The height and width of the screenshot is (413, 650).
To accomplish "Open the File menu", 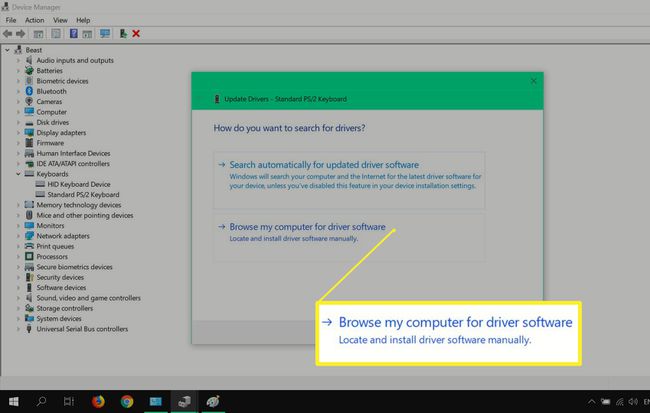I will click(11, 20).
